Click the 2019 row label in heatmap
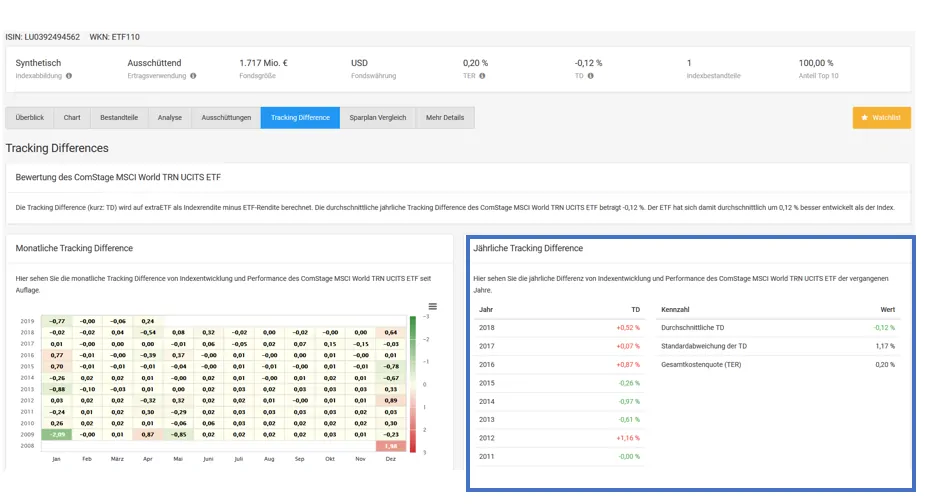The height and width of the screenshot is (504, 925). click(x=27, y=322)
